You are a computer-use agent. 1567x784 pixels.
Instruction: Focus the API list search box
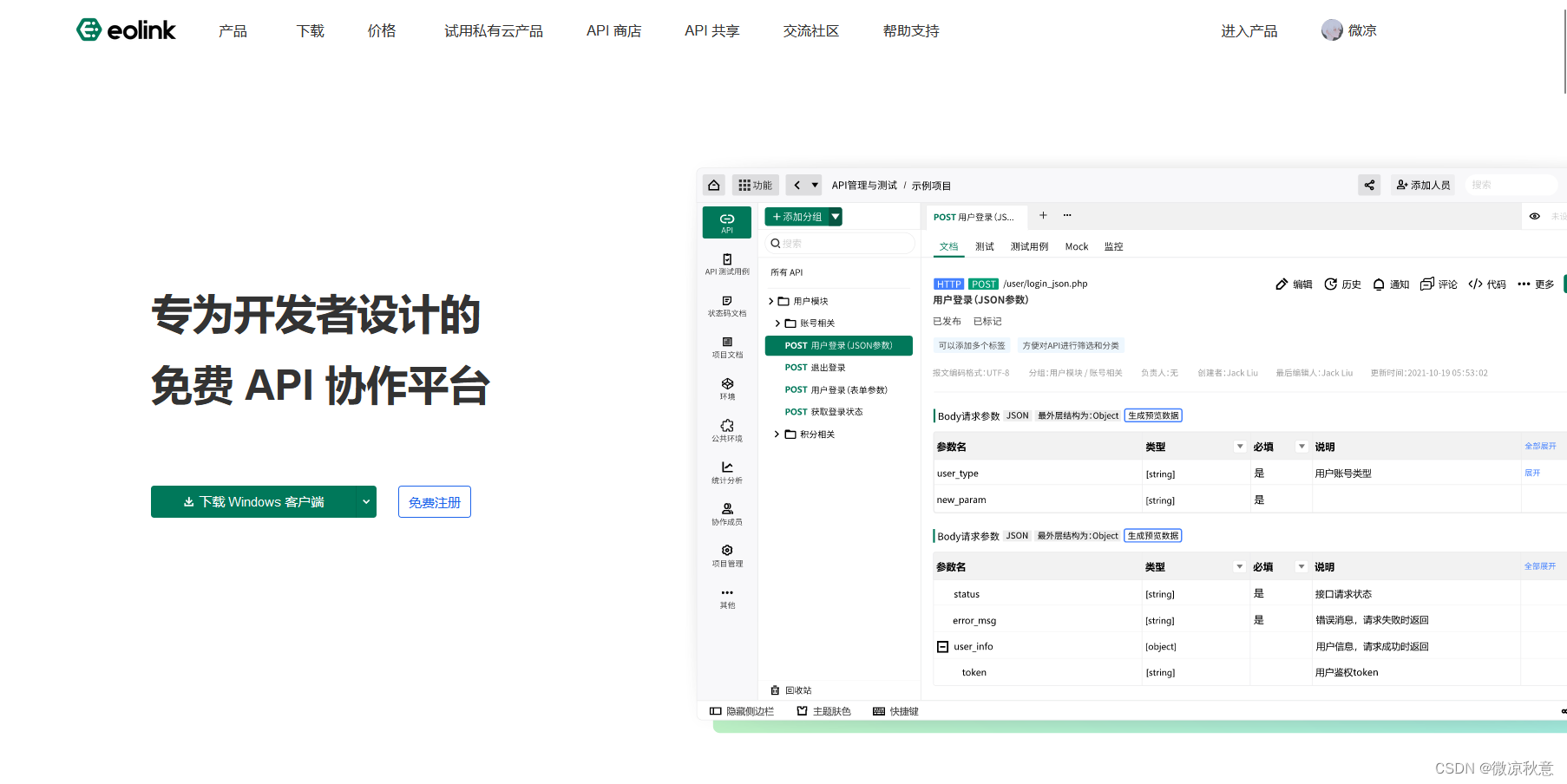[840, 244]
